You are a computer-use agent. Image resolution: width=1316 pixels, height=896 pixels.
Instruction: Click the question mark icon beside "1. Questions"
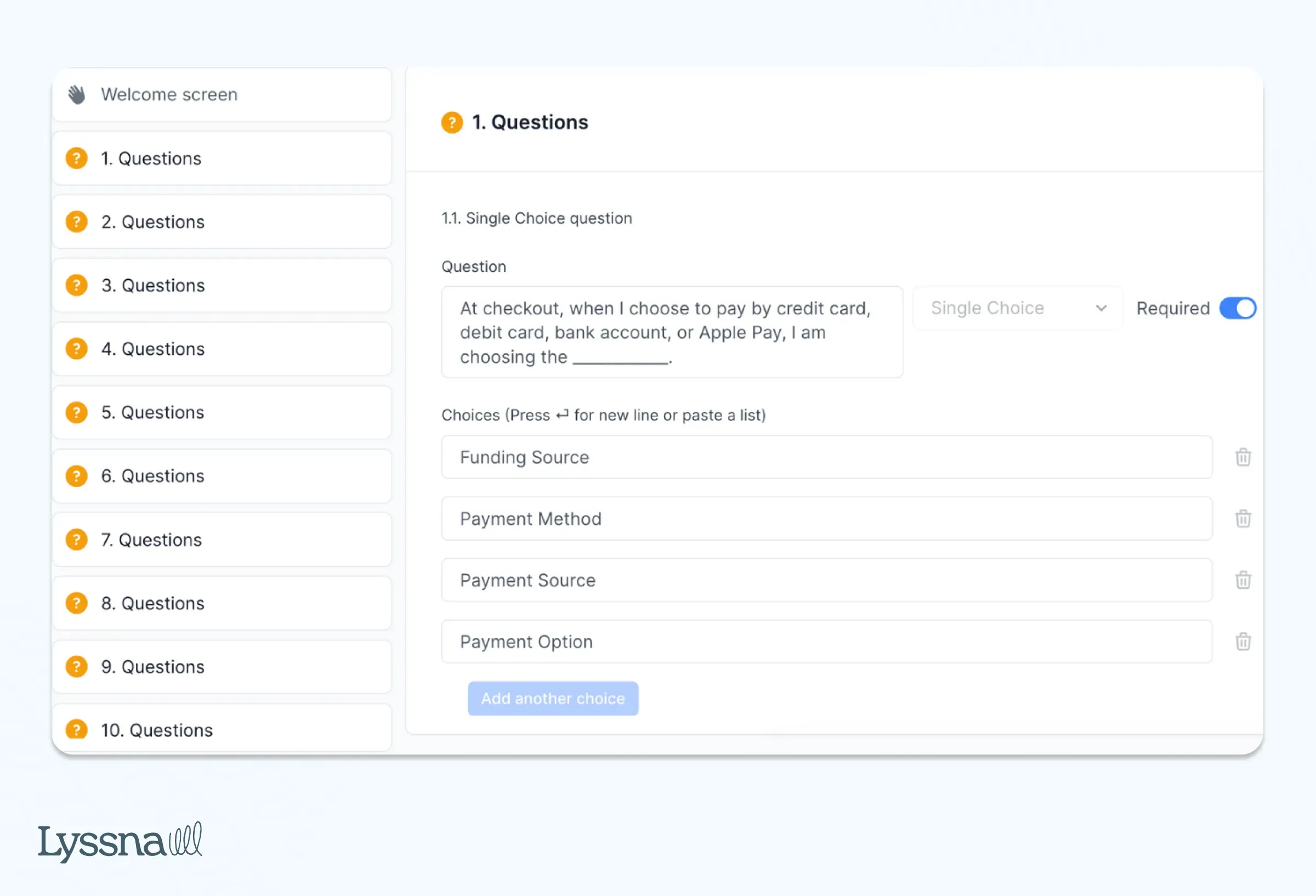(76, 158)
